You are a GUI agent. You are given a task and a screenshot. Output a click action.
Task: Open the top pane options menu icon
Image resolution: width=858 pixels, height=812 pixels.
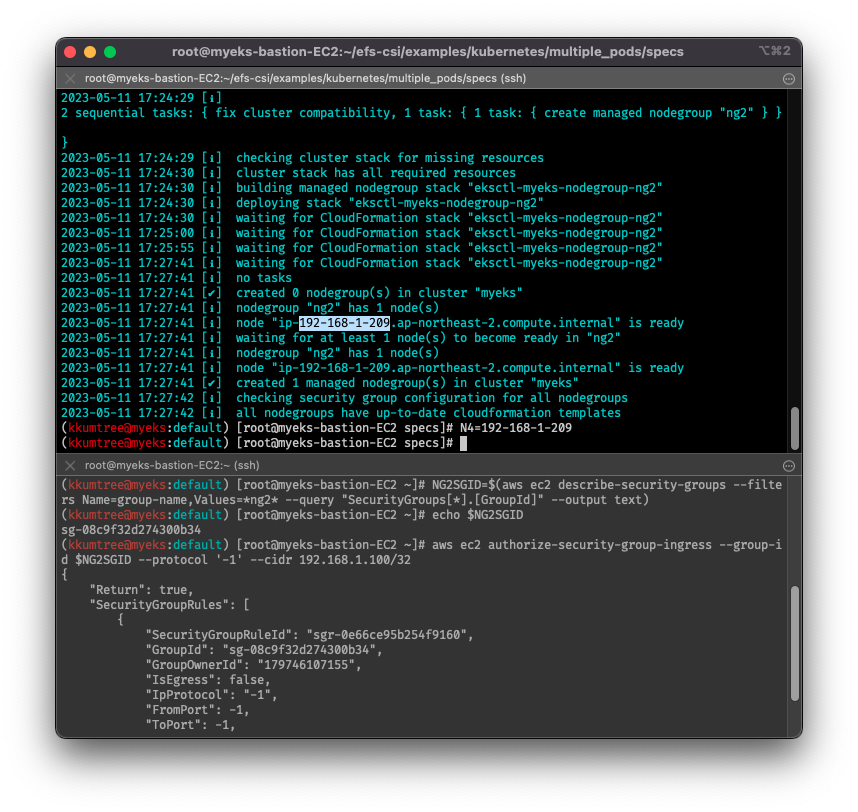(789, 79)
